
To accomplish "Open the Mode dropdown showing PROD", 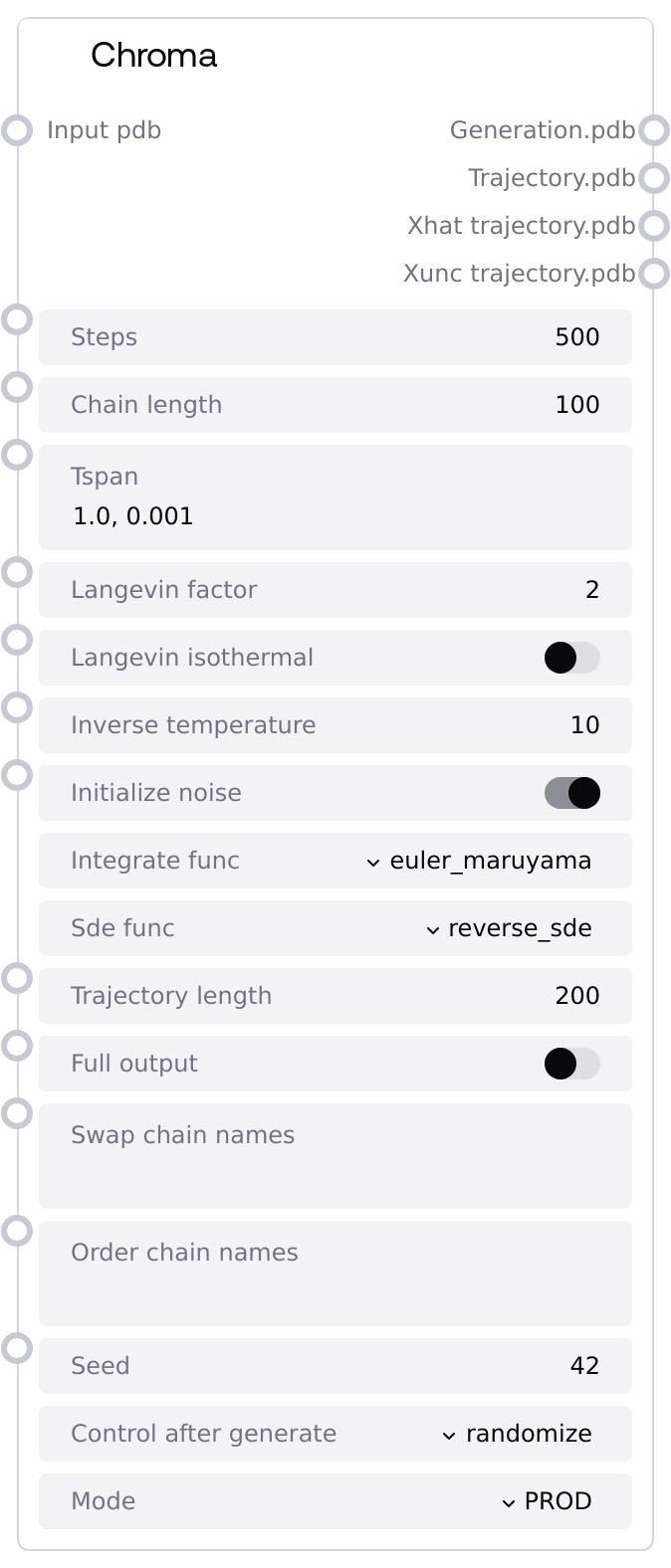I will 547,1501.
